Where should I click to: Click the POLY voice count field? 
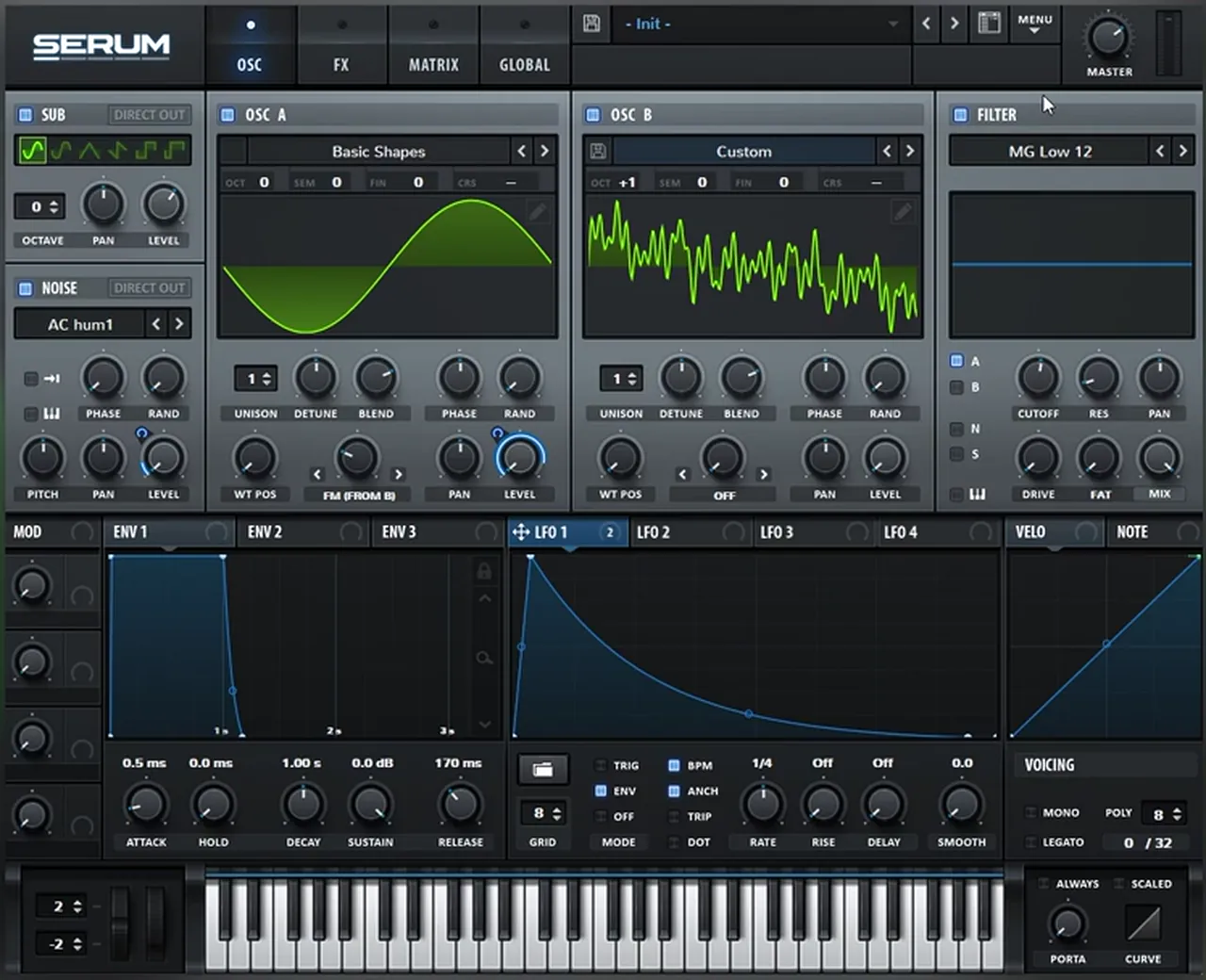[x=1164, y=813]
